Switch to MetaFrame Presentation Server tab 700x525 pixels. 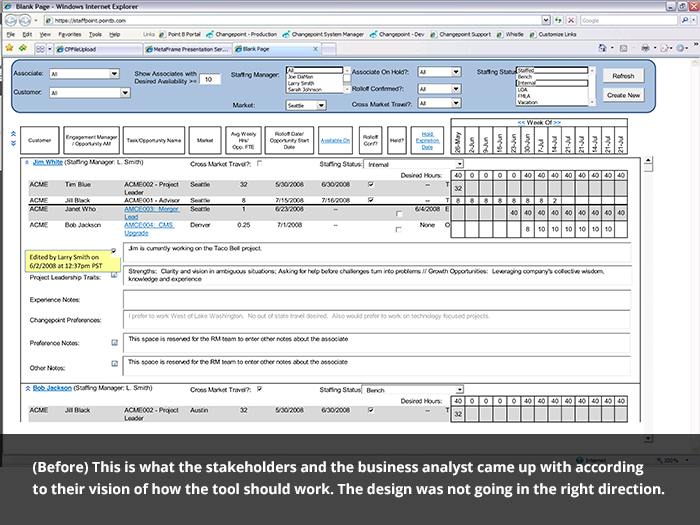(x=188, y=49)
